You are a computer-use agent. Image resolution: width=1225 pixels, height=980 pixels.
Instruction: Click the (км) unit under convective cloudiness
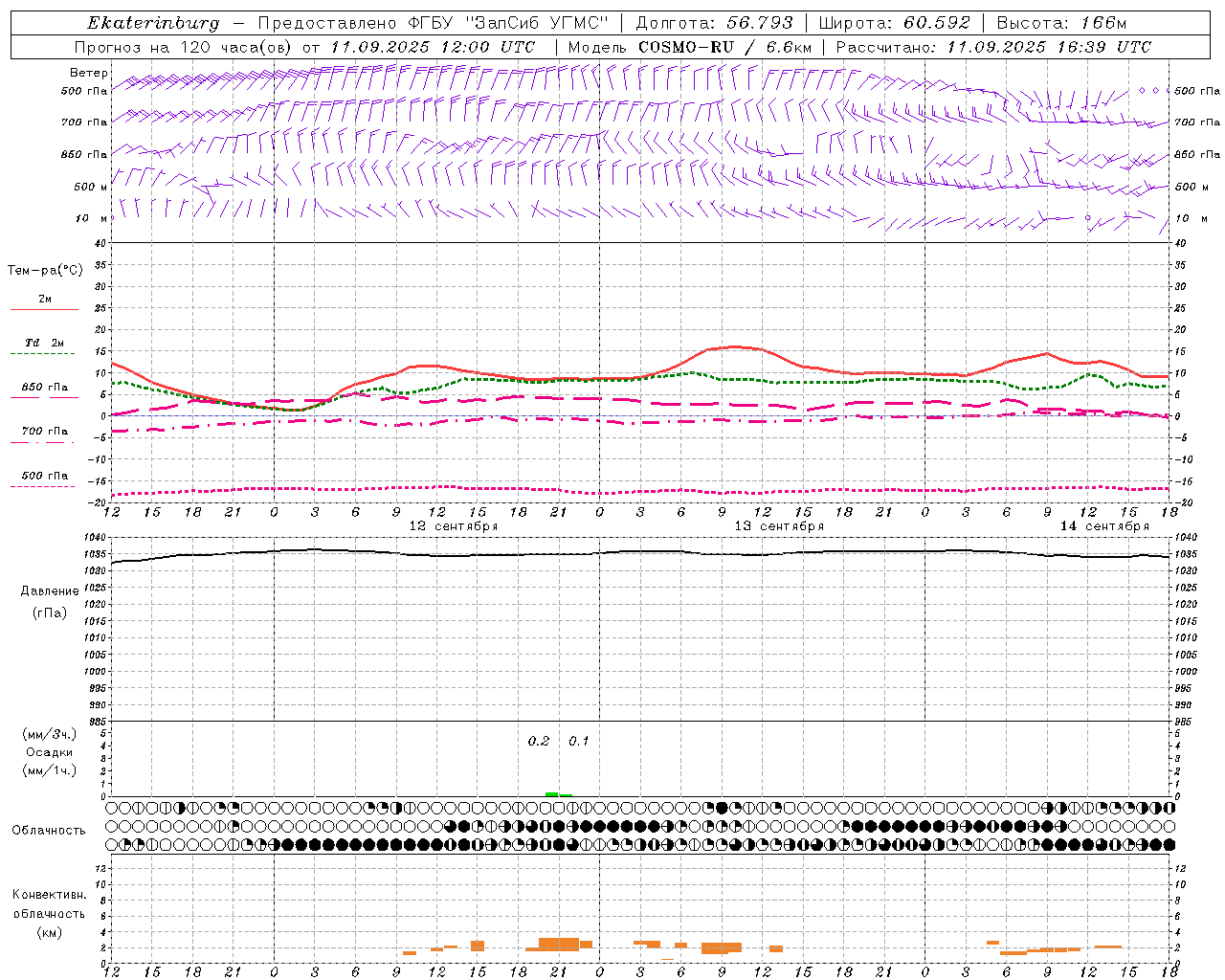49,932
